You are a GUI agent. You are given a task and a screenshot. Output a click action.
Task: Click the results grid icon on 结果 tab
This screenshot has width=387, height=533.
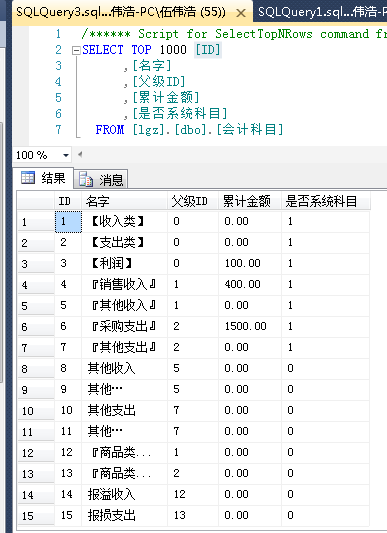28,177
